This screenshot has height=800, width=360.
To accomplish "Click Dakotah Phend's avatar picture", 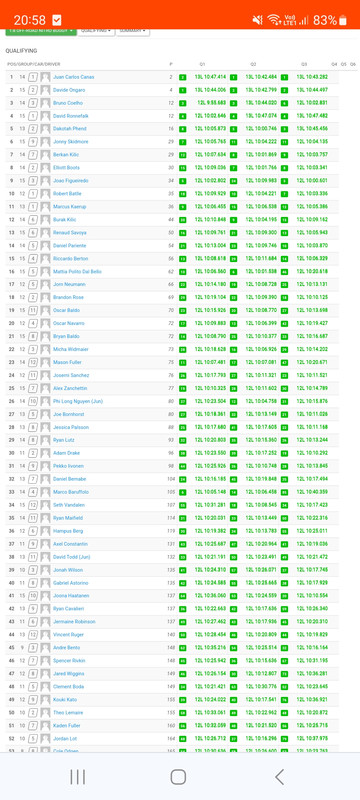I will click(x=45, y=129).
